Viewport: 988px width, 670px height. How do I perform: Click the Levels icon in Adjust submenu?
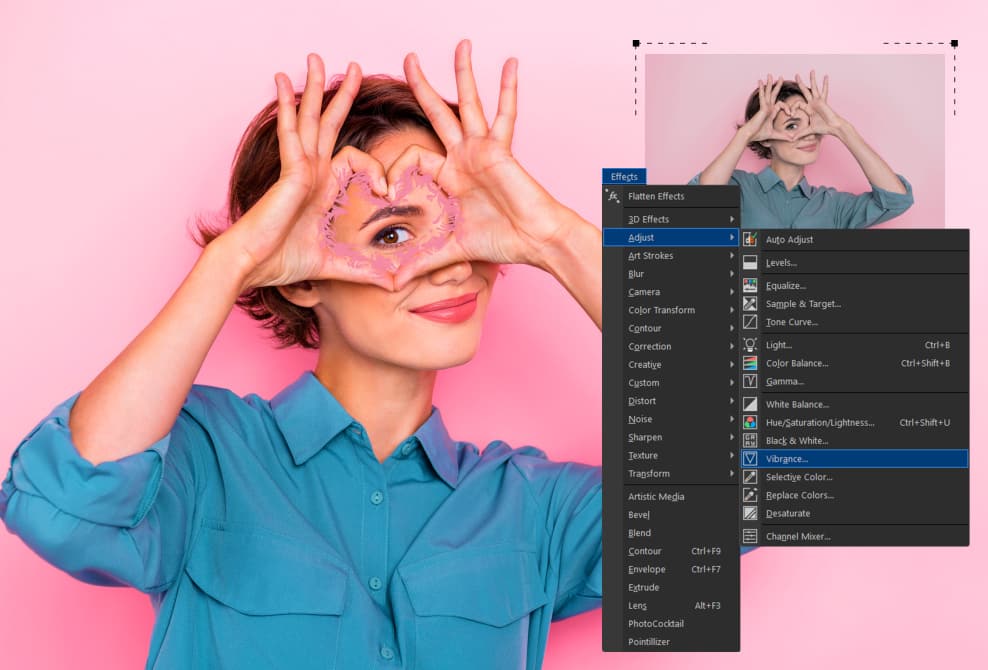coord(750,263)
